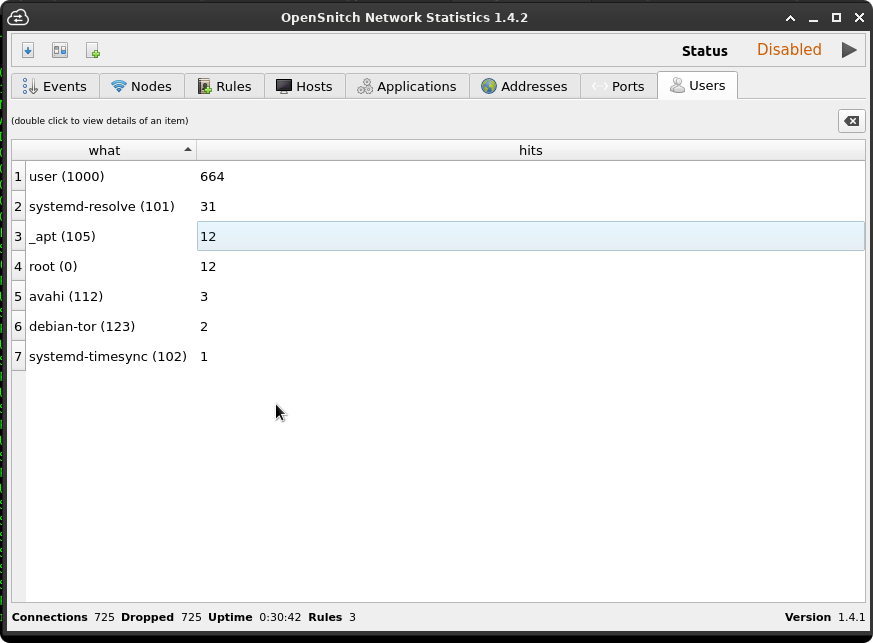Click hits value 3 for avahi

click(x=204, y=297)
